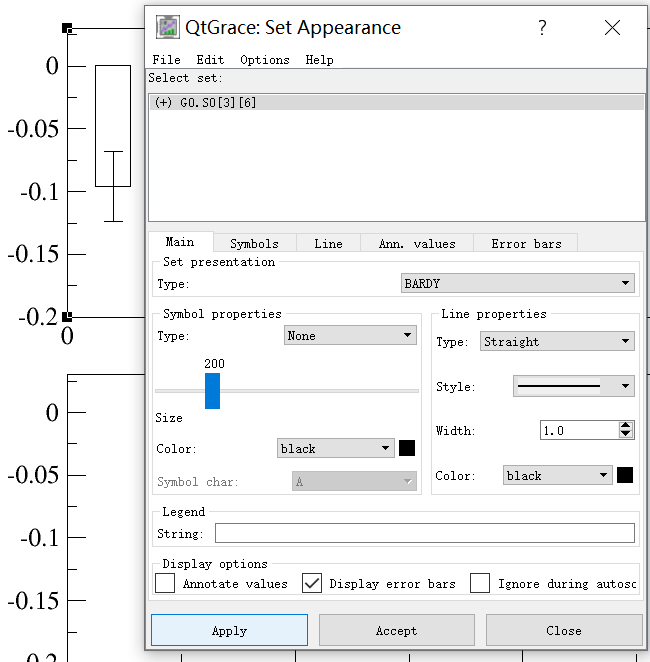Click the line color black swatch
Screen dimensions: 650x662
625,475
